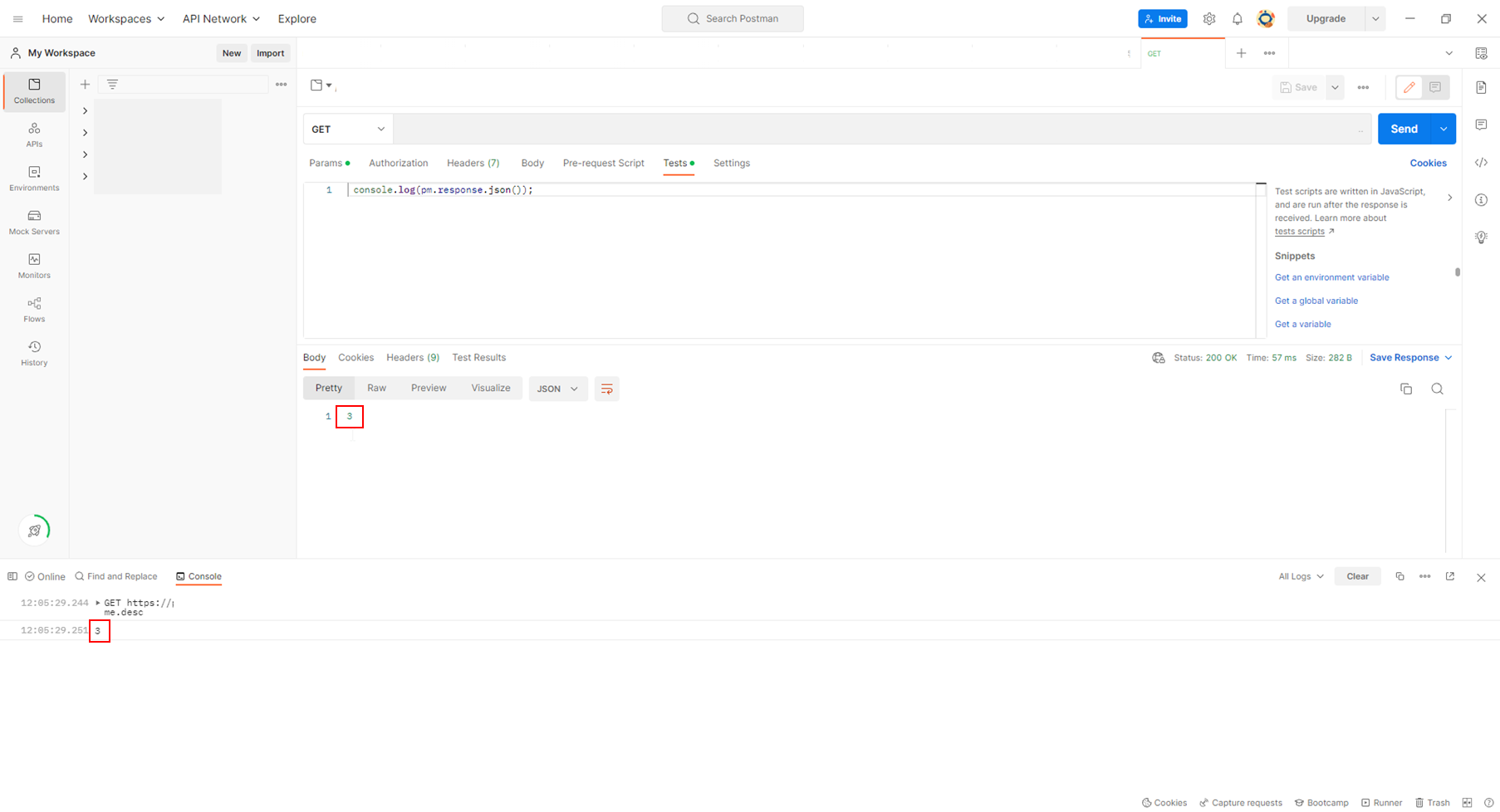Search within the response body
Viewport: 1500px width, 812px height.
[x=1437, y=389]
